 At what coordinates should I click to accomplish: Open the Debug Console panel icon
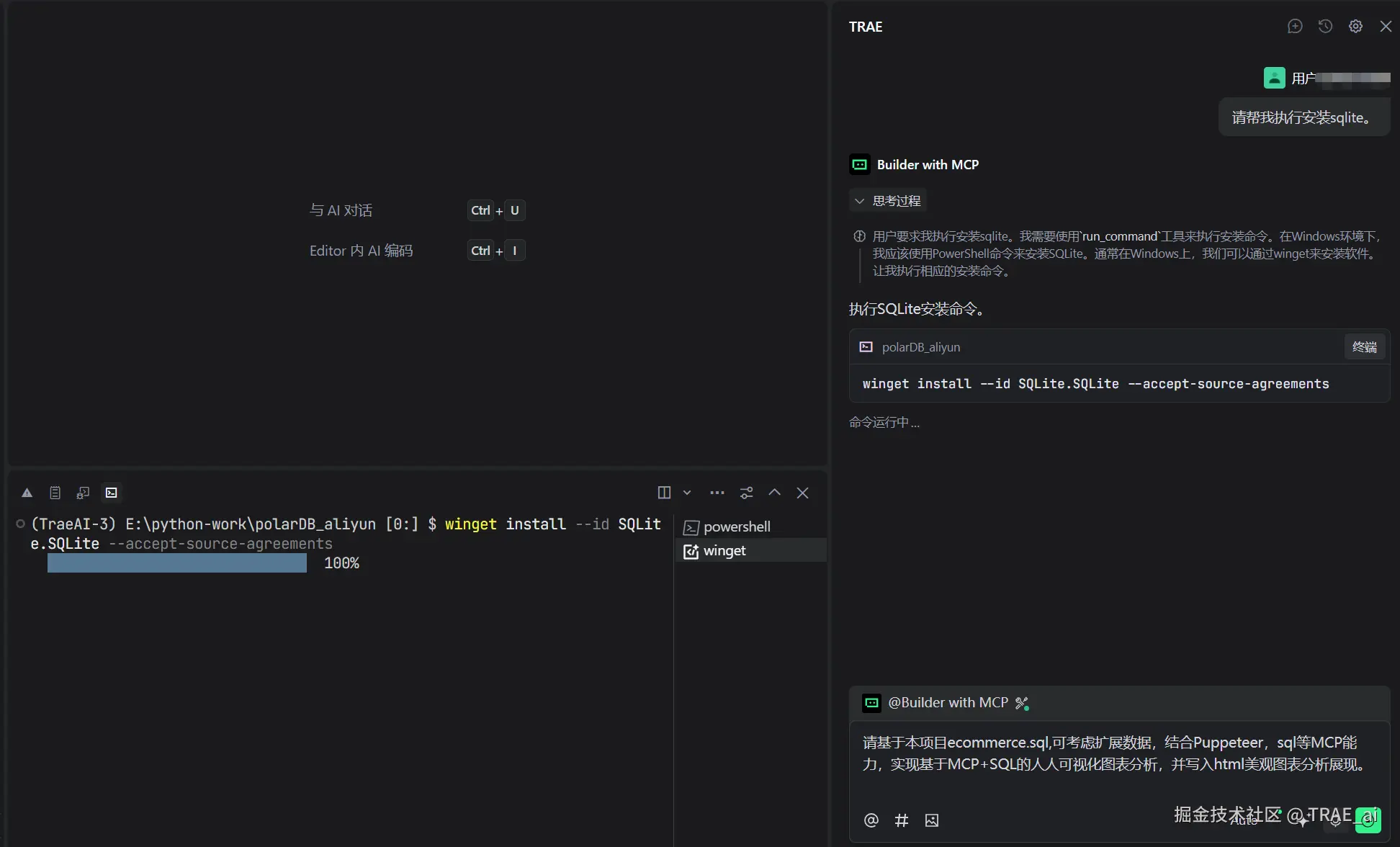click(x=83, y=493)
